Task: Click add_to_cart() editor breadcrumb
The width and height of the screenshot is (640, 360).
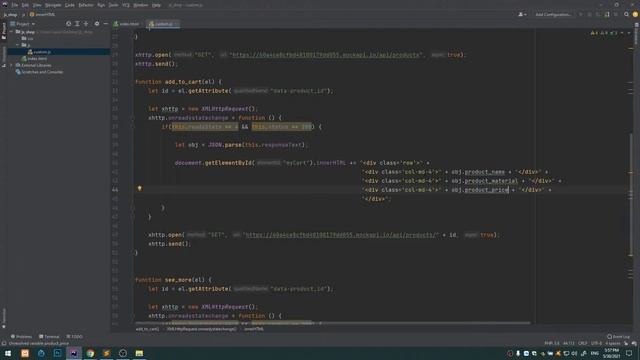Action: 147,329
